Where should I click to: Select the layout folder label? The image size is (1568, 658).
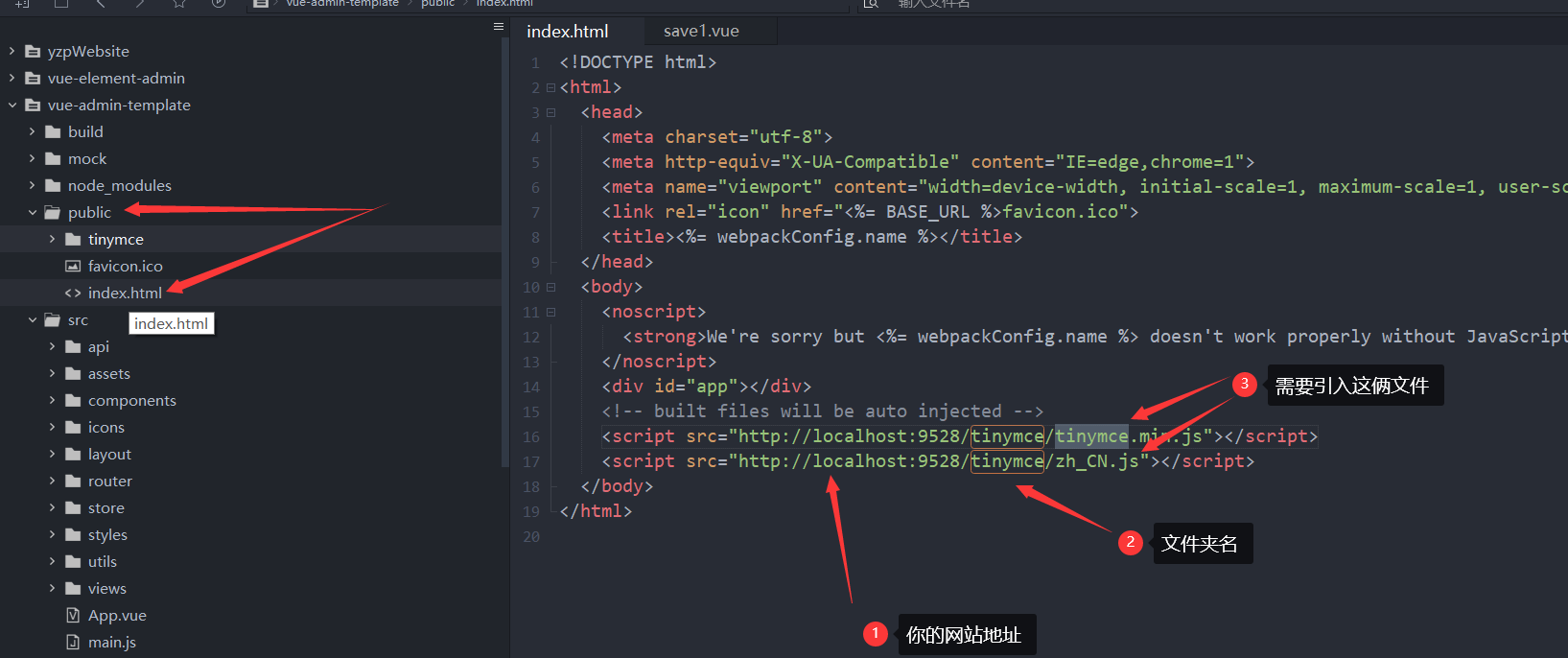tap(109, 454)
